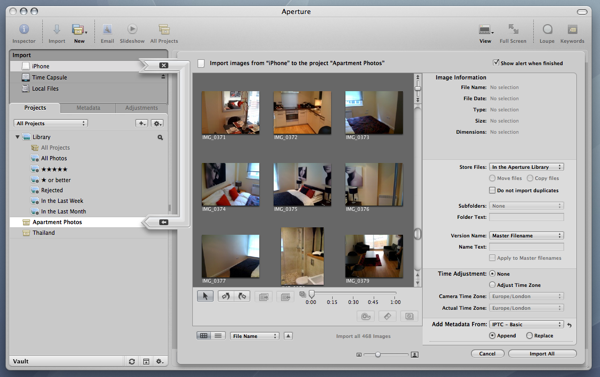Select thumbnail IMG_0372
Screen dimensions: 600x377
(x=302, y=113)
